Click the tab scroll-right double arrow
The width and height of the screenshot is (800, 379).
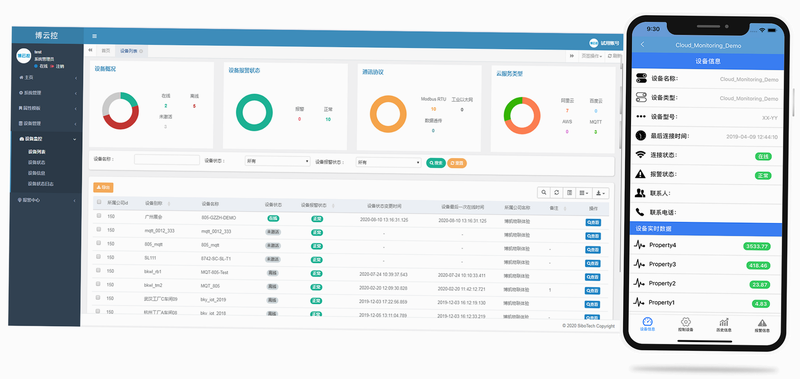tap(572, 56)
